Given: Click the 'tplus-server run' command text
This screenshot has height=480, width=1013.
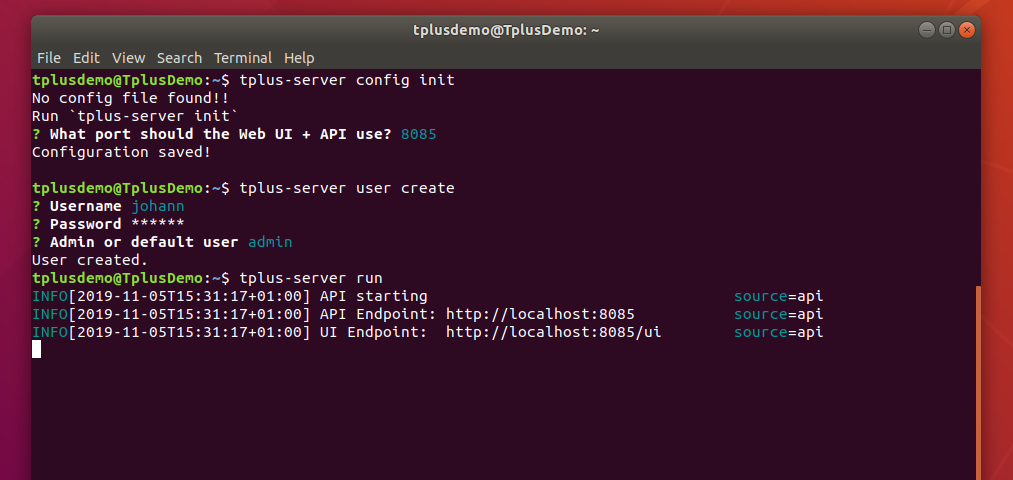Looking at the screenshot, I should coord(311,278).
